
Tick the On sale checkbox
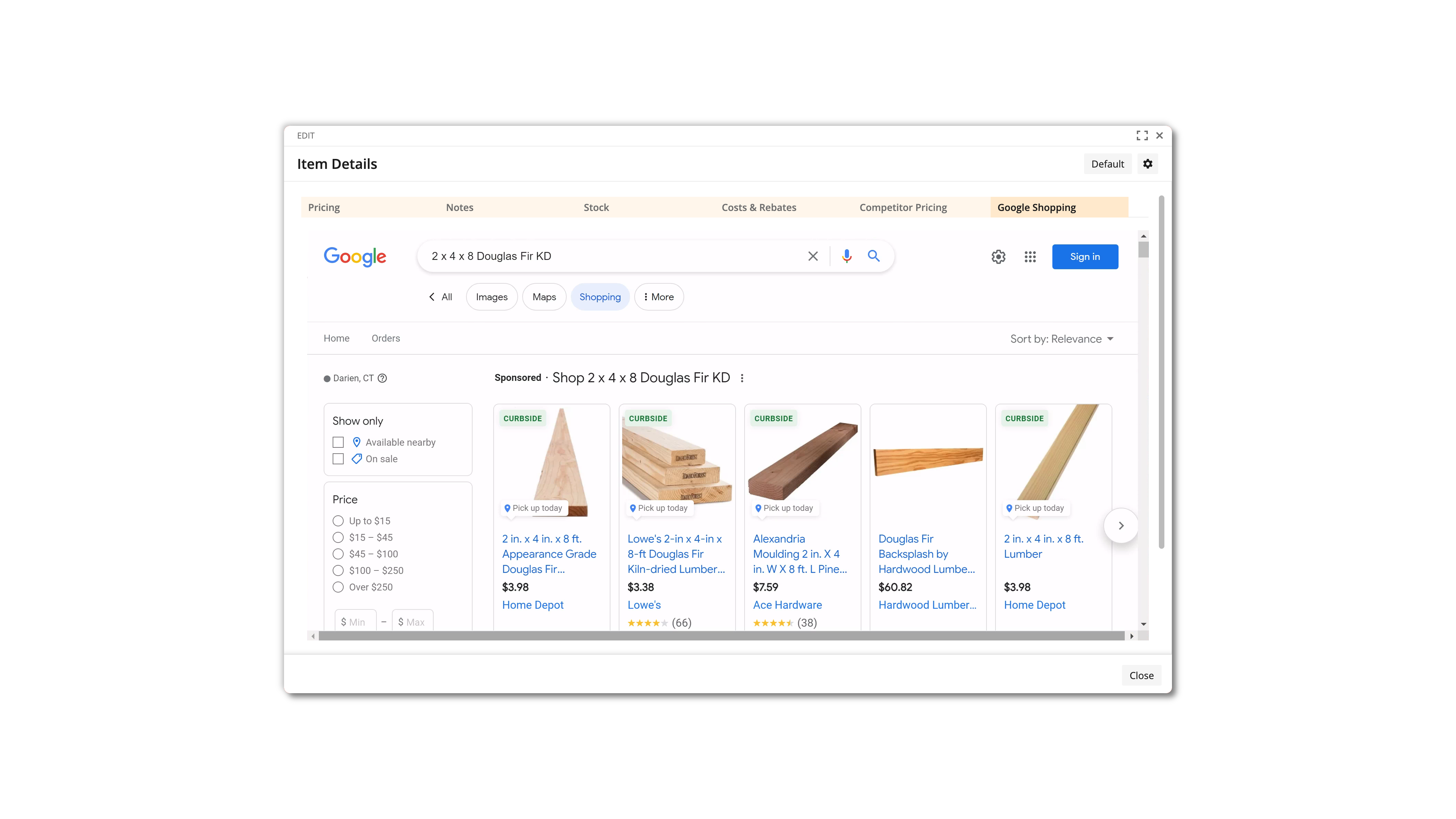(x=338, y=459)
